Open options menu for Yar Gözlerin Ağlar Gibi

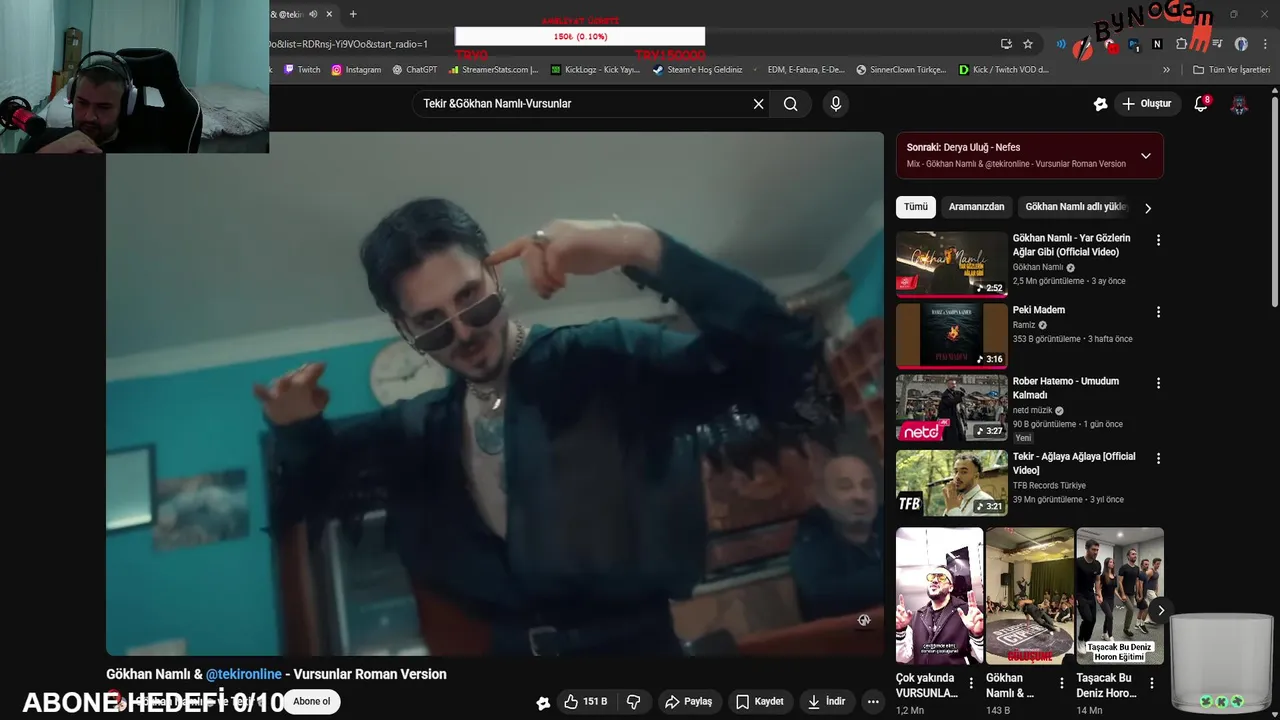point(1158,240)
